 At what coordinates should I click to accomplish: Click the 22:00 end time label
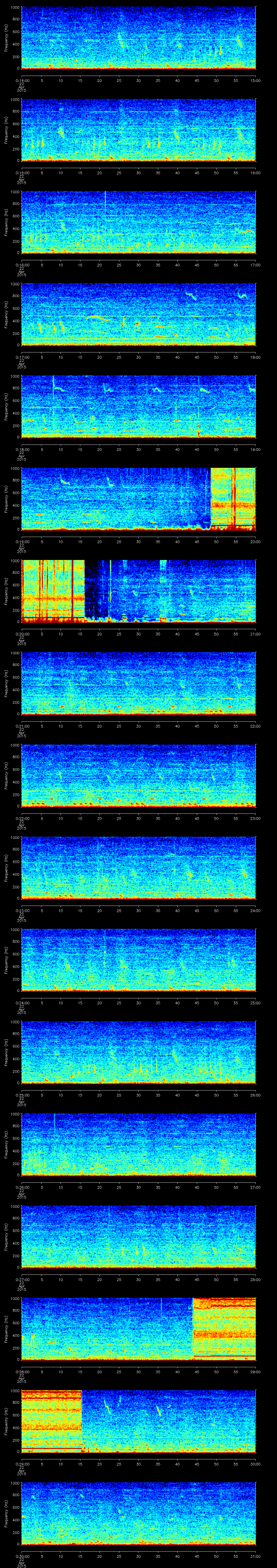[256, 726]
